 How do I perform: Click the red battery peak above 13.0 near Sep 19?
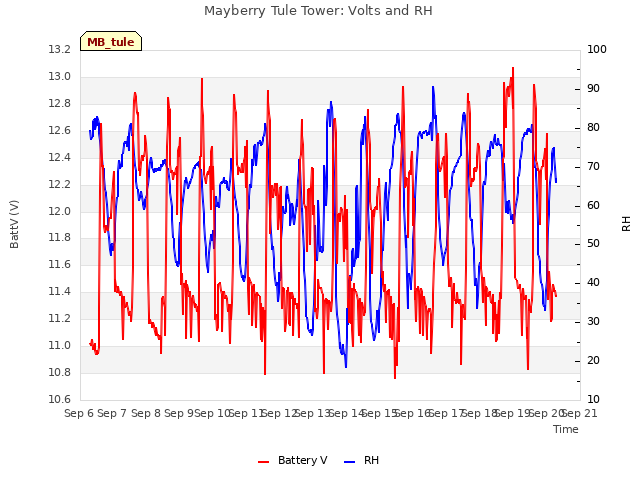click(513, 69)
